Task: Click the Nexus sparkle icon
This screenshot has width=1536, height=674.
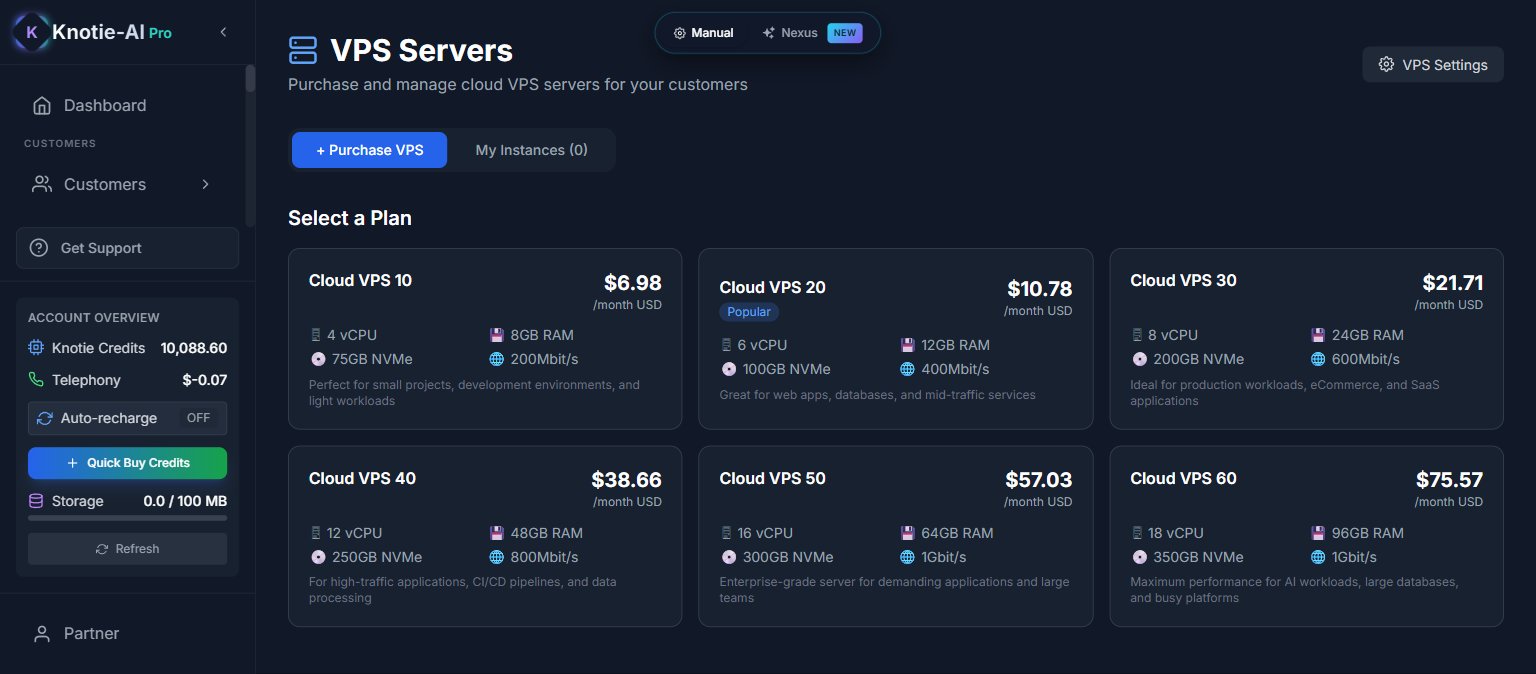Action: [x=769, y=33]
